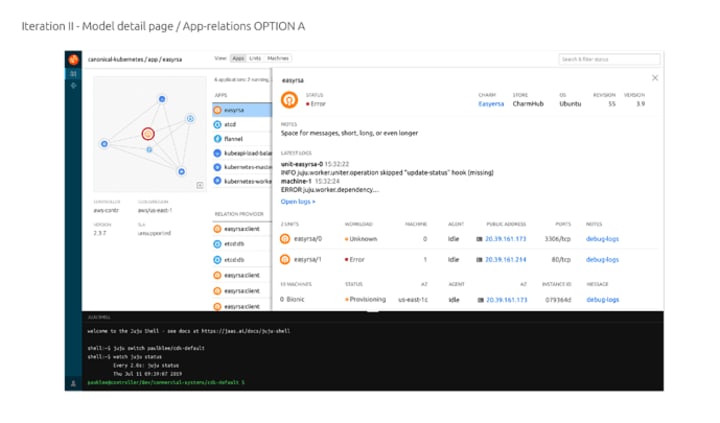Viewport: 720px width, 423px height.
Task: Click the easyrsa app icon in Apps list
Action: 218,110
